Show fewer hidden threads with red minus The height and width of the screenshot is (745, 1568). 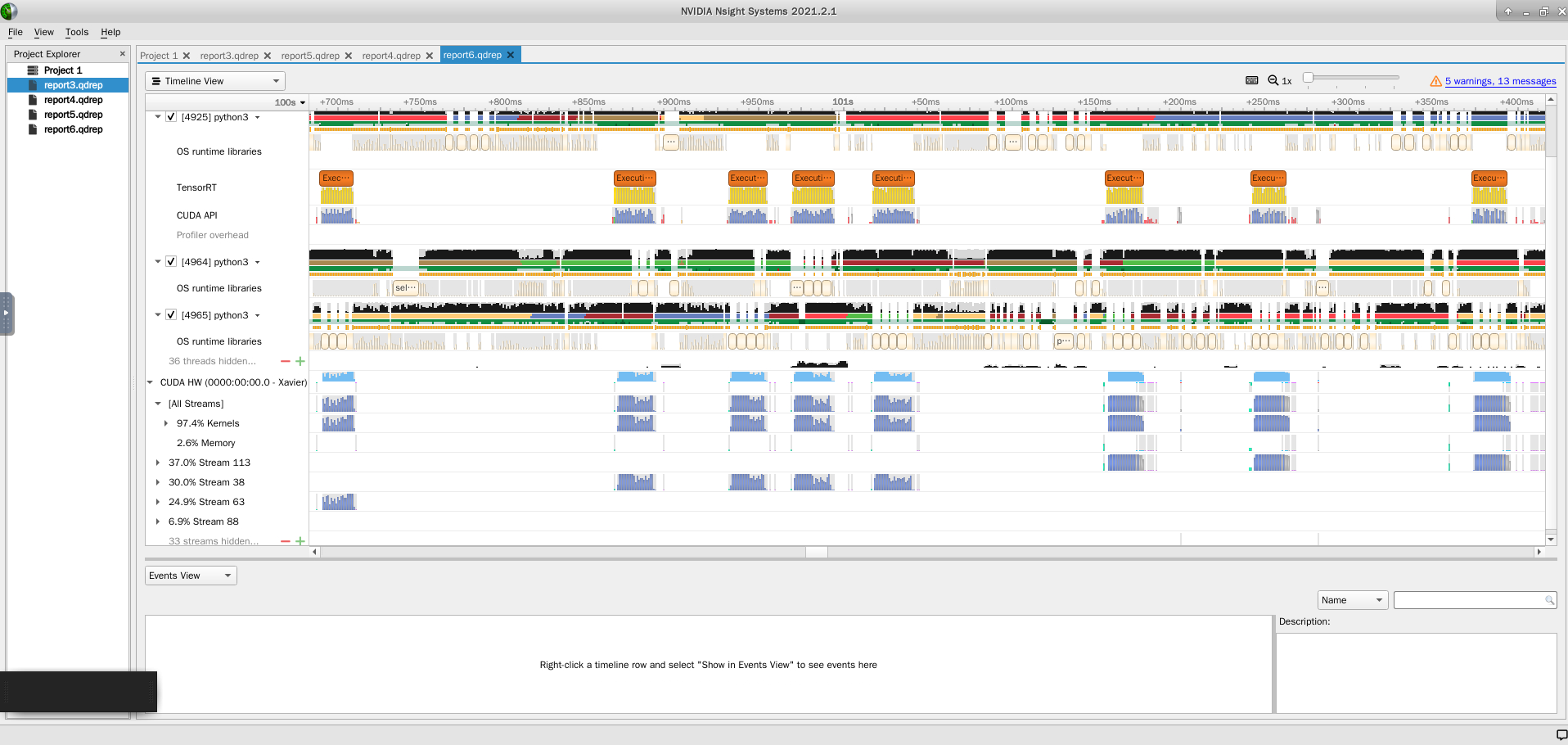click(286, 361)
